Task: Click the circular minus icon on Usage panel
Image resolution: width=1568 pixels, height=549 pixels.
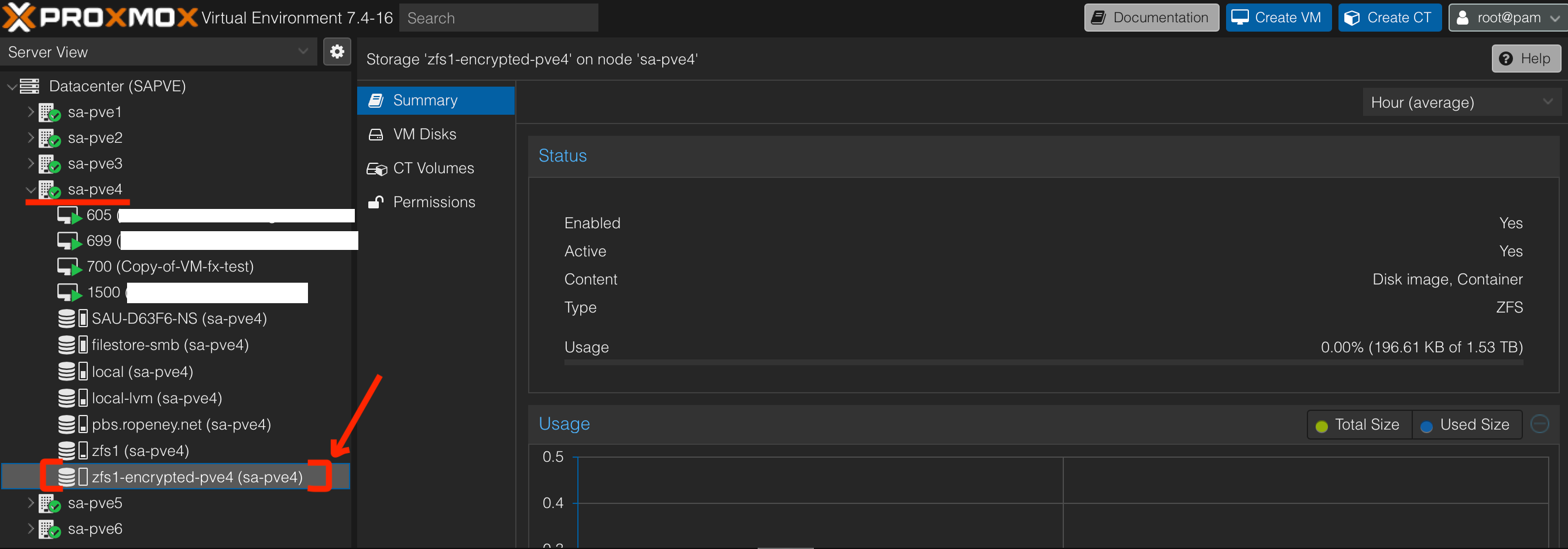Action: point(1539,424)
